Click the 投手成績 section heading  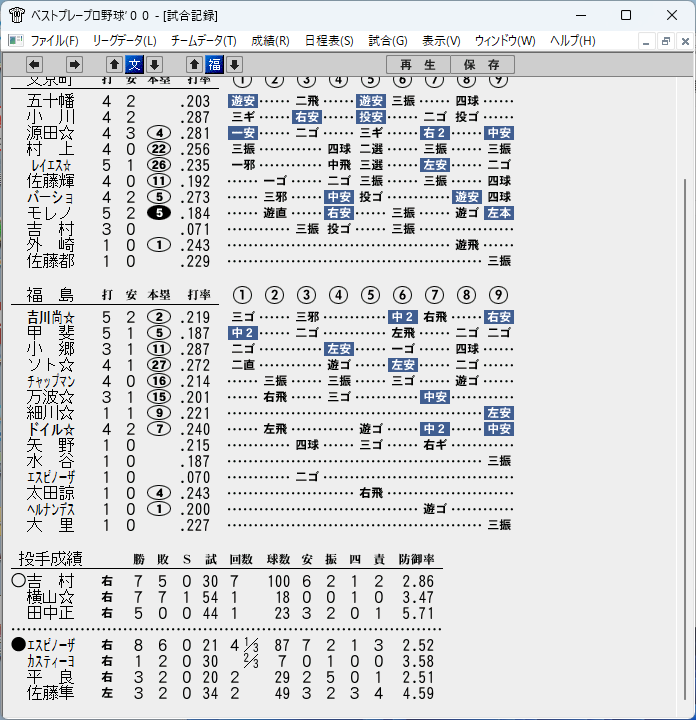tap(51, 559)
